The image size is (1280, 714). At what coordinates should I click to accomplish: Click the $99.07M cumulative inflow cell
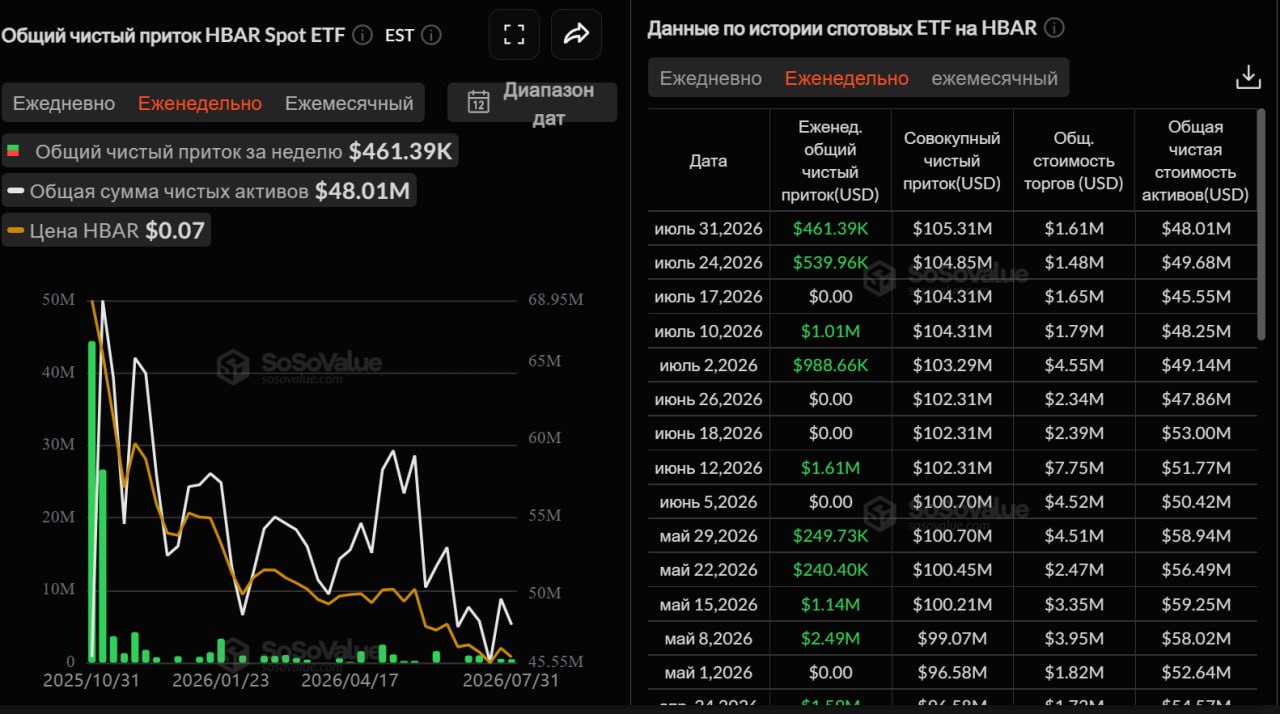[x=952, y=638]
